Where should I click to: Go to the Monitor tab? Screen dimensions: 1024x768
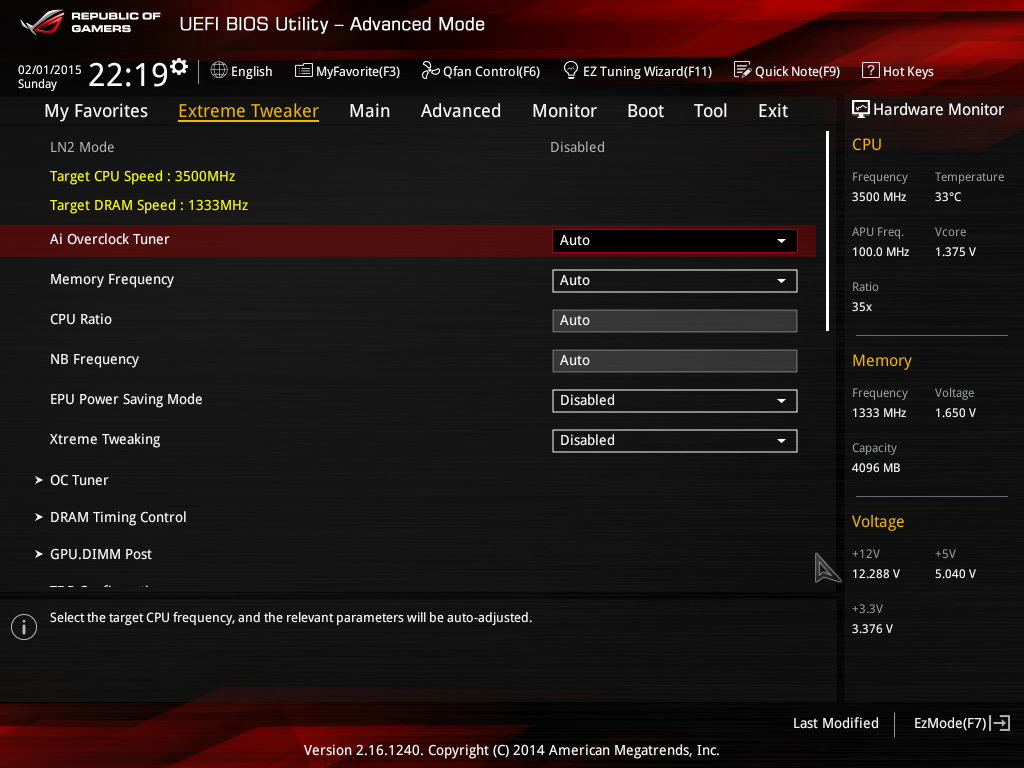click(564, 111)
